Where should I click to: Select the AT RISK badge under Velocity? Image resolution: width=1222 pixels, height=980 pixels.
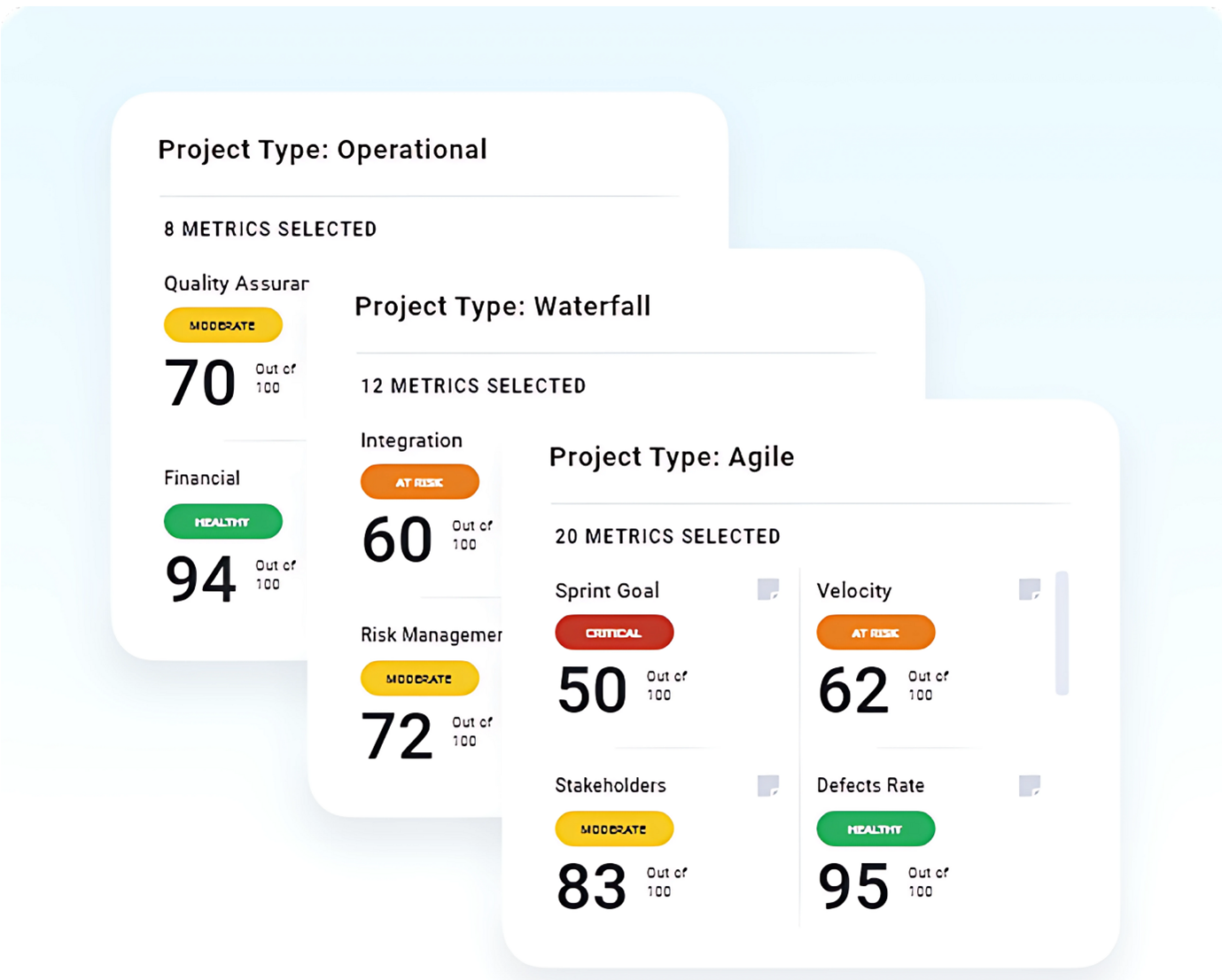pos(876,632)
